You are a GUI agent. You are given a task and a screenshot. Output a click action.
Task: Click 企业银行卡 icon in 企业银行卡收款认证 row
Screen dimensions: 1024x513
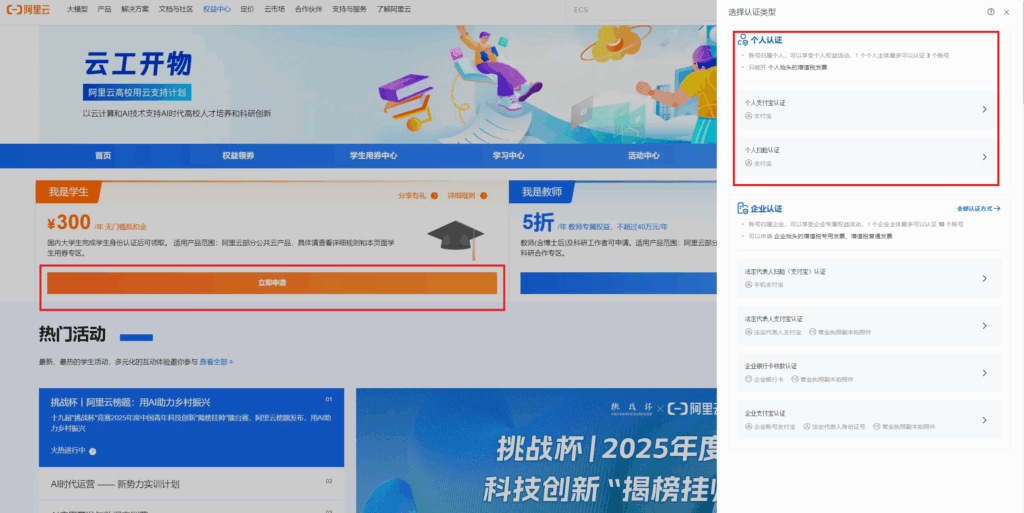[x=748, y=379]
